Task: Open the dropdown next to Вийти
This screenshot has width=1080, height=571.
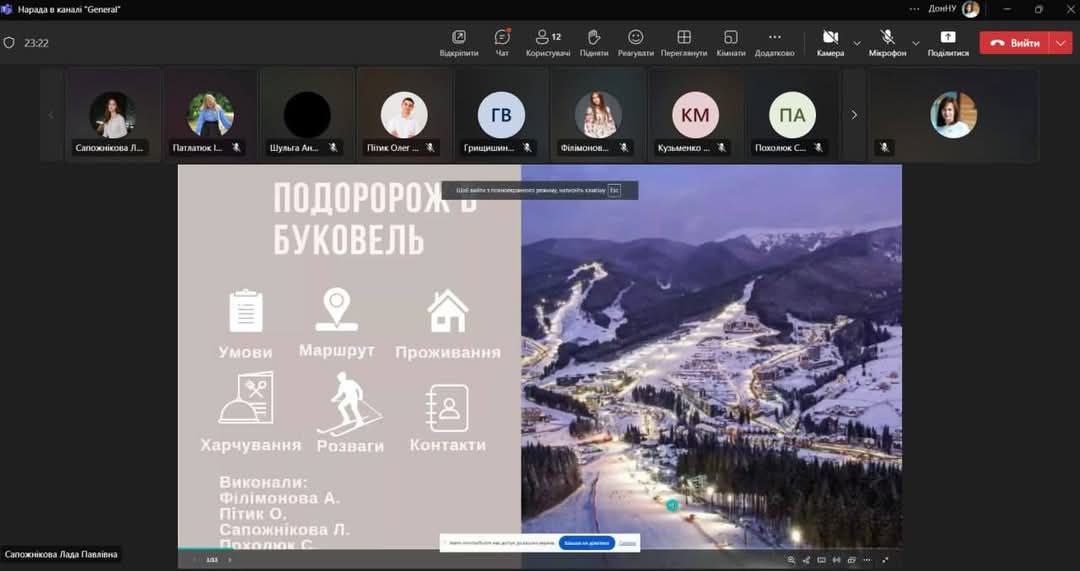Action: (1061, 43)
